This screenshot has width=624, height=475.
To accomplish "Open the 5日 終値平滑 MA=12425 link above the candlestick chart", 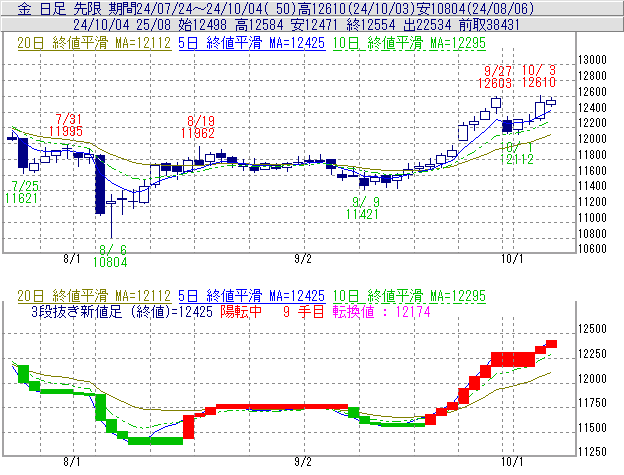I will pos(252,43).
